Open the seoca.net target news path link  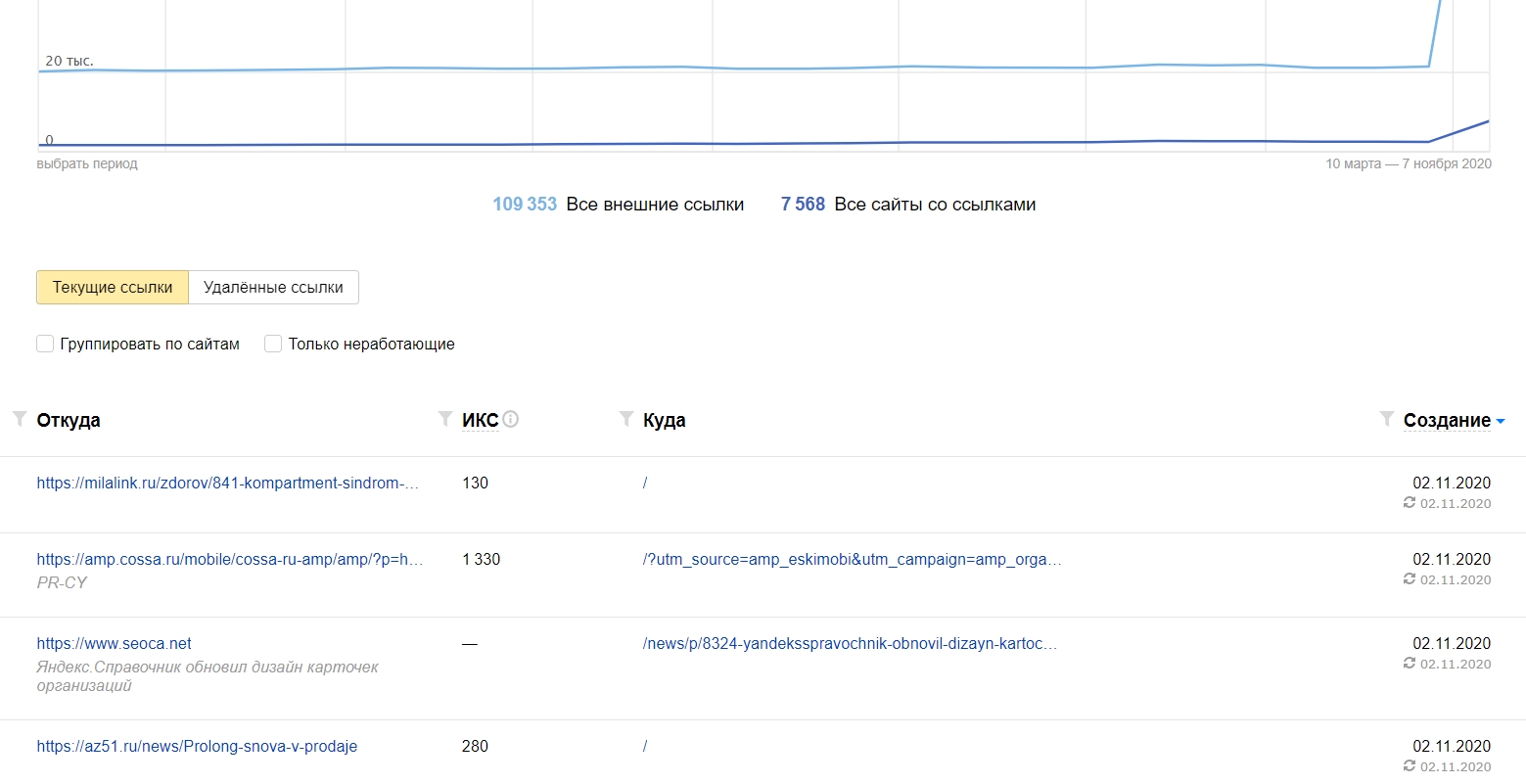pos(850,643)
